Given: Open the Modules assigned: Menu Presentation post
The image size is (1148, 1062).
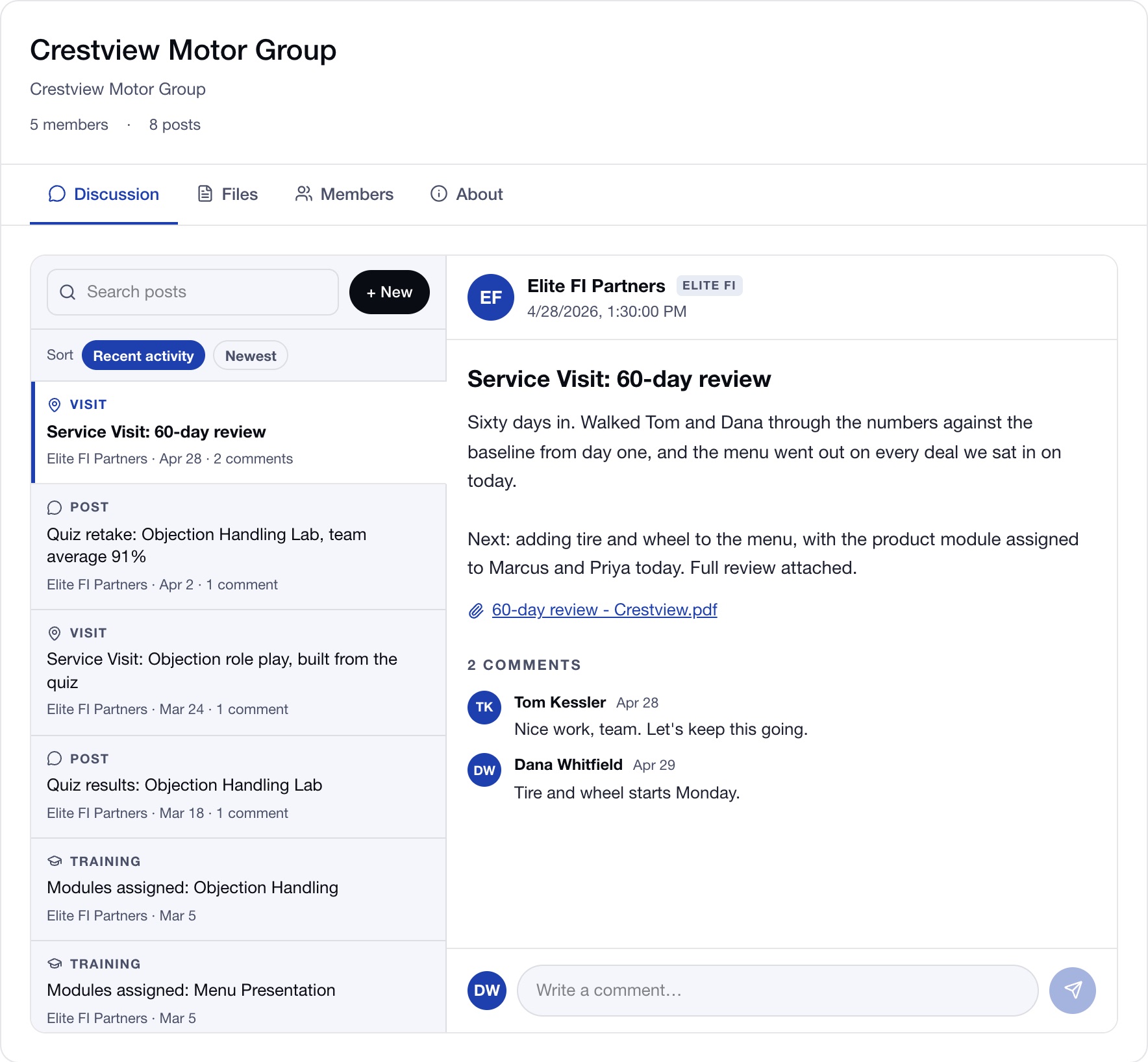Looking at the screenshot, I should (239, 987).
